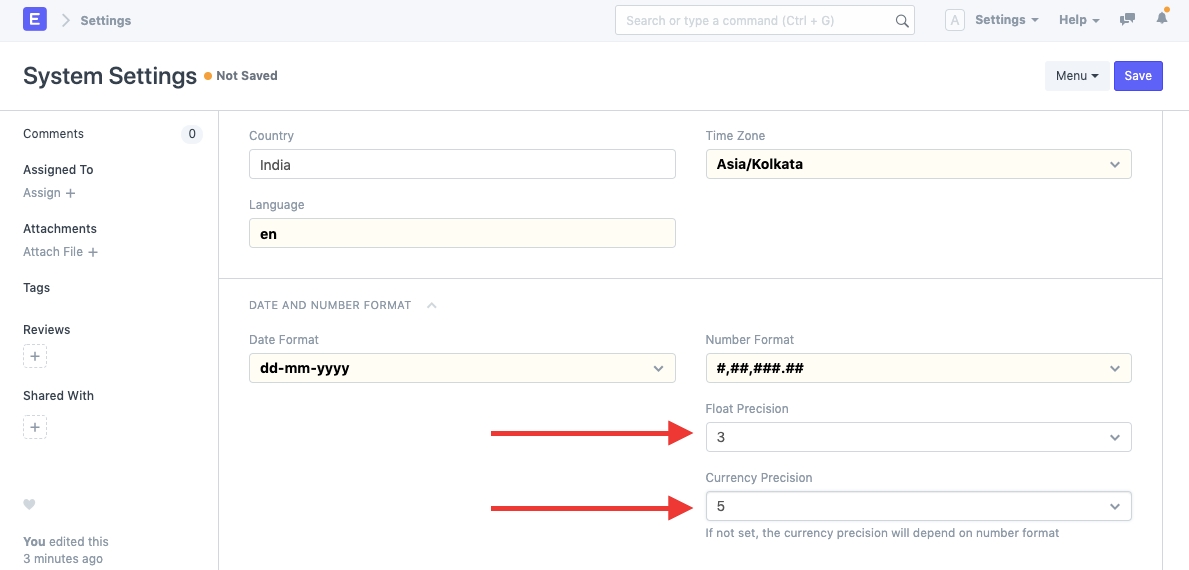This screenshot has height=570, width=1189.
Task: Click the user avatar icon
Action: (954, 20)
